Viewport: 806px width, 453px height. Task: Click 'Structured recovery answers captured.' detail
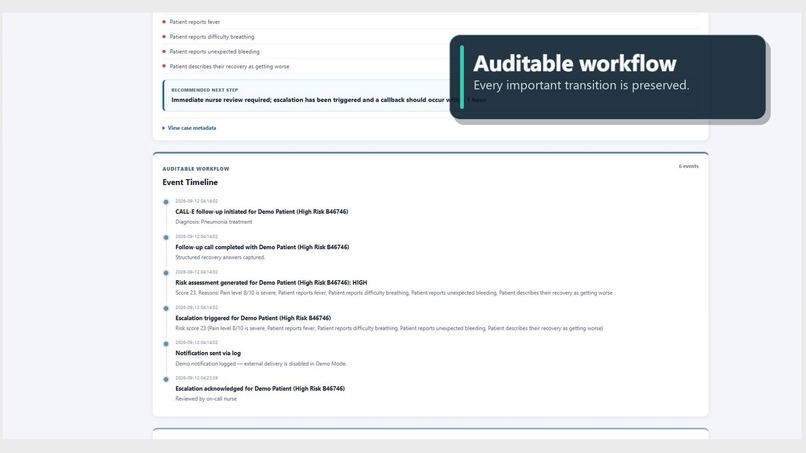pos(220,258)
